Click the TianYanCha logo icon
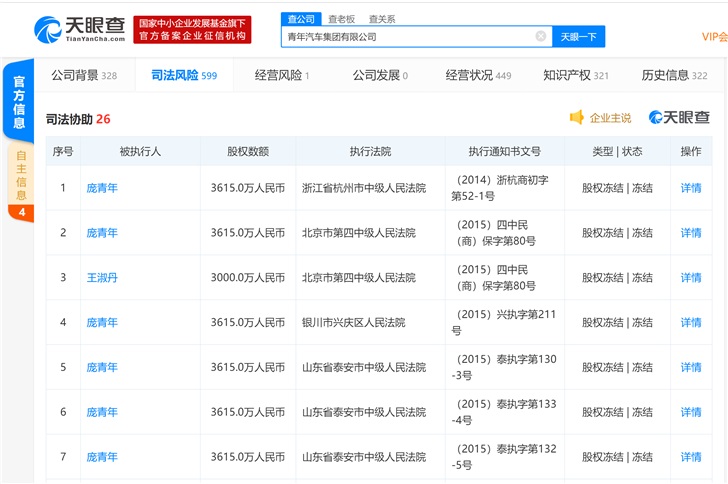This screenshot has width=728, height=484. 46,29
